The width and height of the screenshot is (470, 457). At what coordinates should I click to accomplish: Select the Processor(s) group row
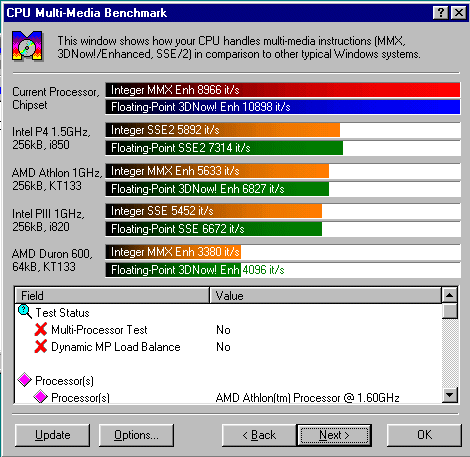pyautogui.click(x=229, y=380)
